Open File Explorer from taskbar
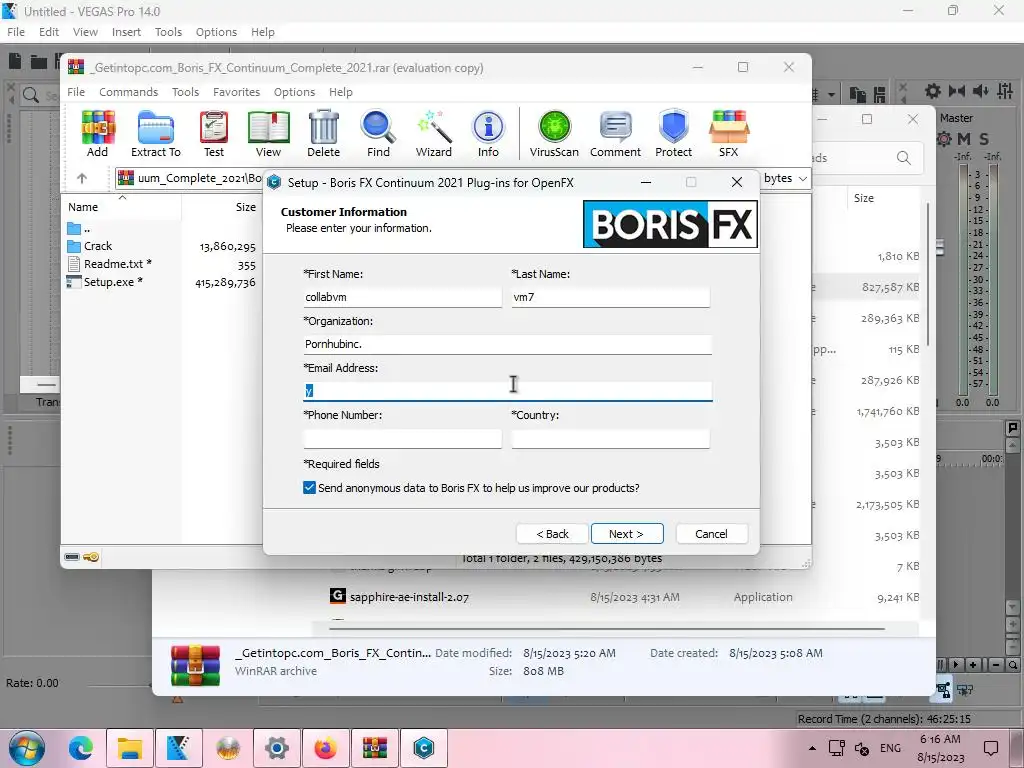 pos(129,748)
